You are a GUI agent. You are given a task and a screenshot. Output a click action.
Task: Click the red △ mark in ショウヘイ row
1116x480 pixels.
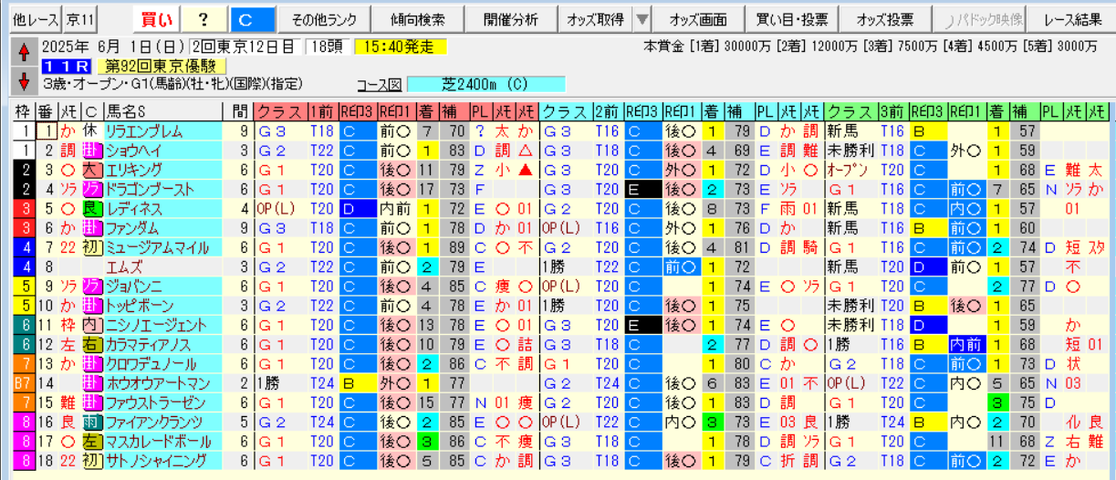coord(527,150)
